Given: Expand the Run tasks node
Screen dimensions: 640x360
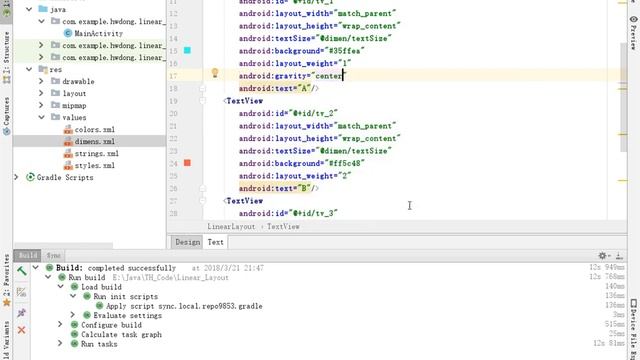Looking at the screenshot, I should coord(60,344).
